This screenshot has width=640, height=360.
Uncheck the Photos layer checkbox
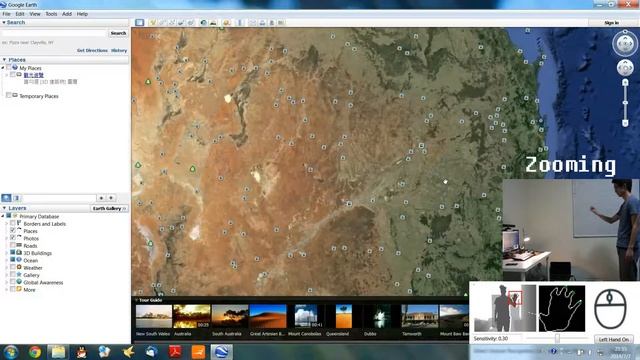13,238
